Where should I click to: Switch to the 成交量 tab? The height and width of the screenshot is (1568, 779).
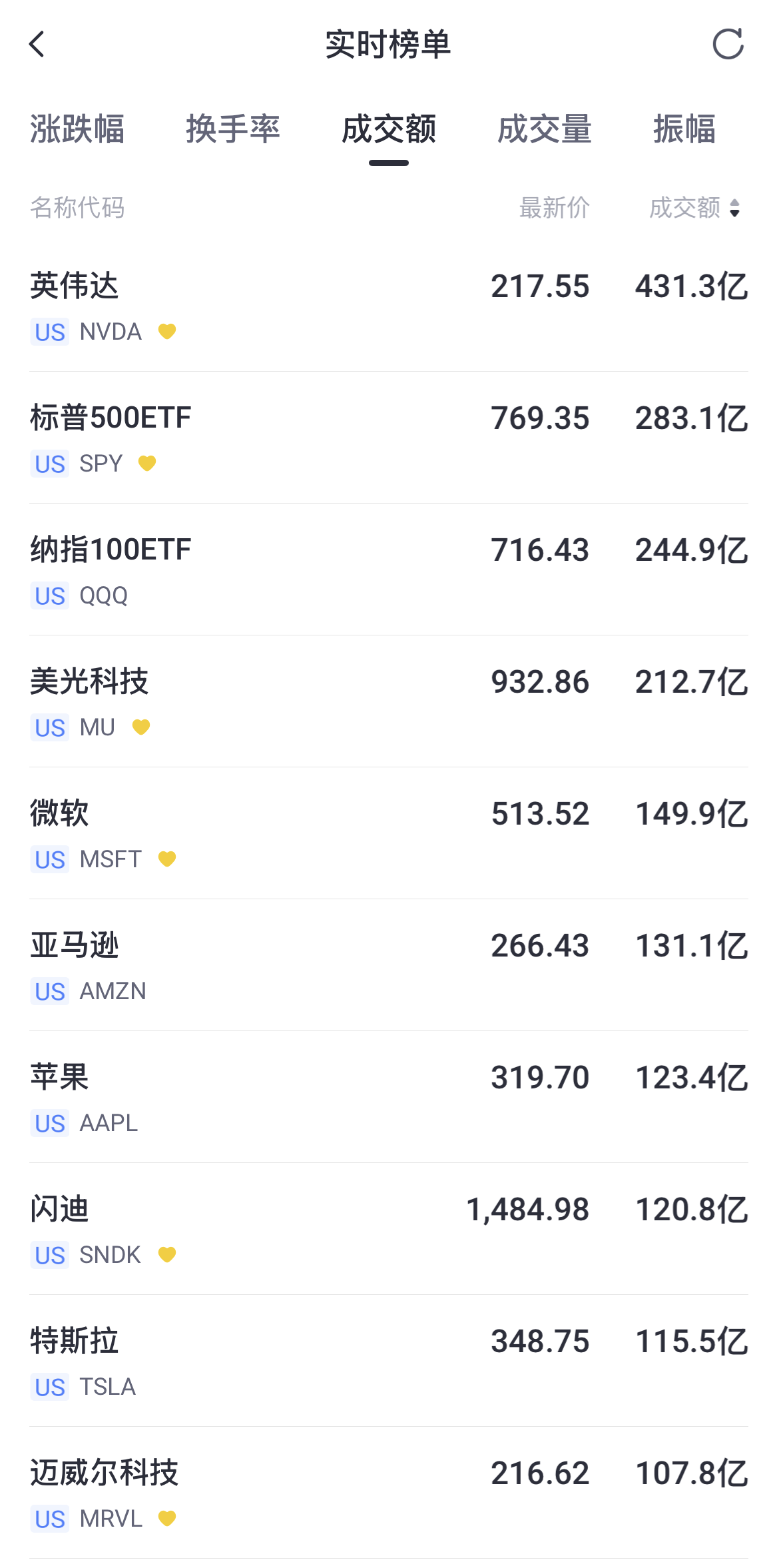click(x=545, y=129)
